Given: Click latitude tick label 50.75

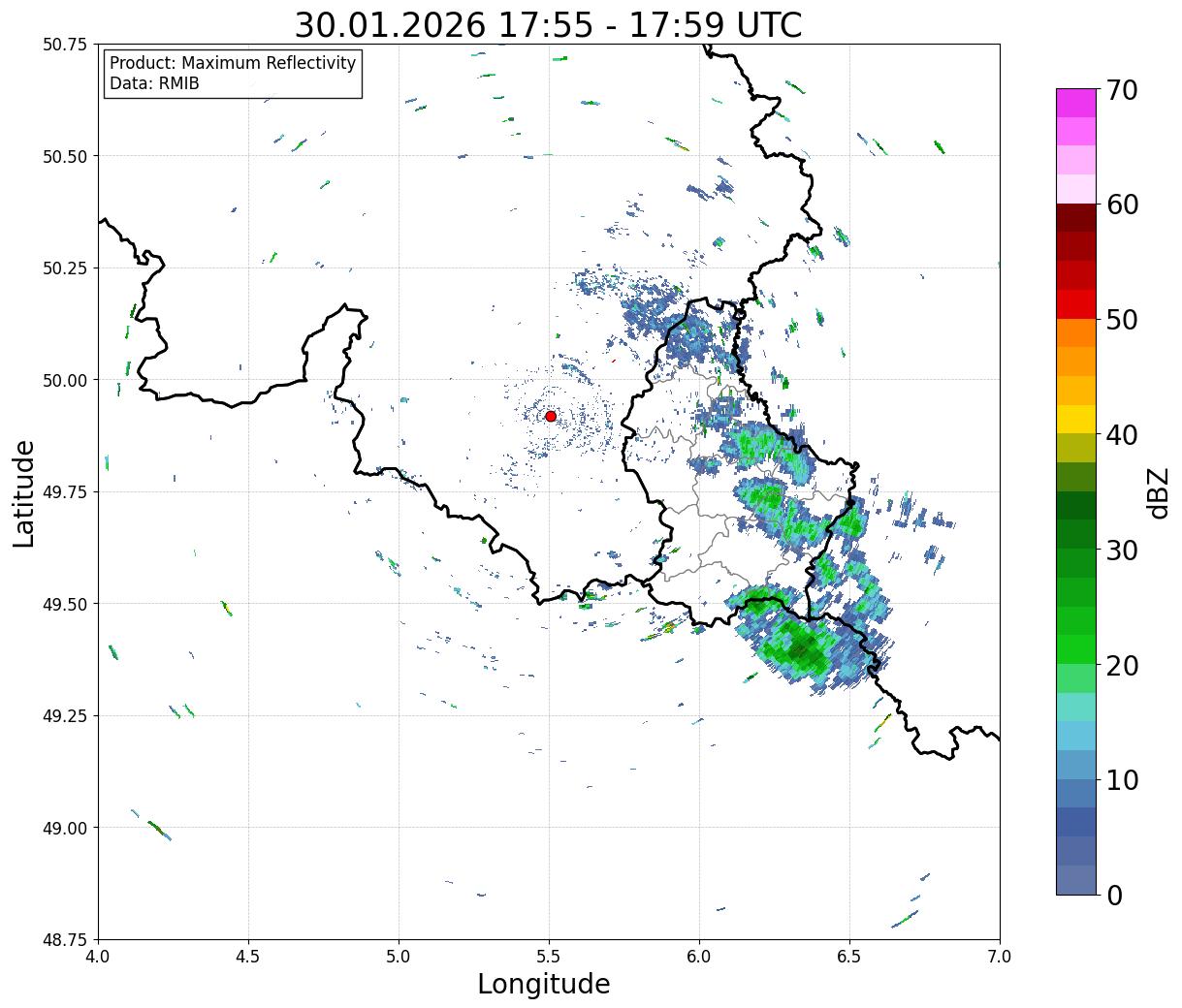Looking at the screenshot, I should 64,45.
